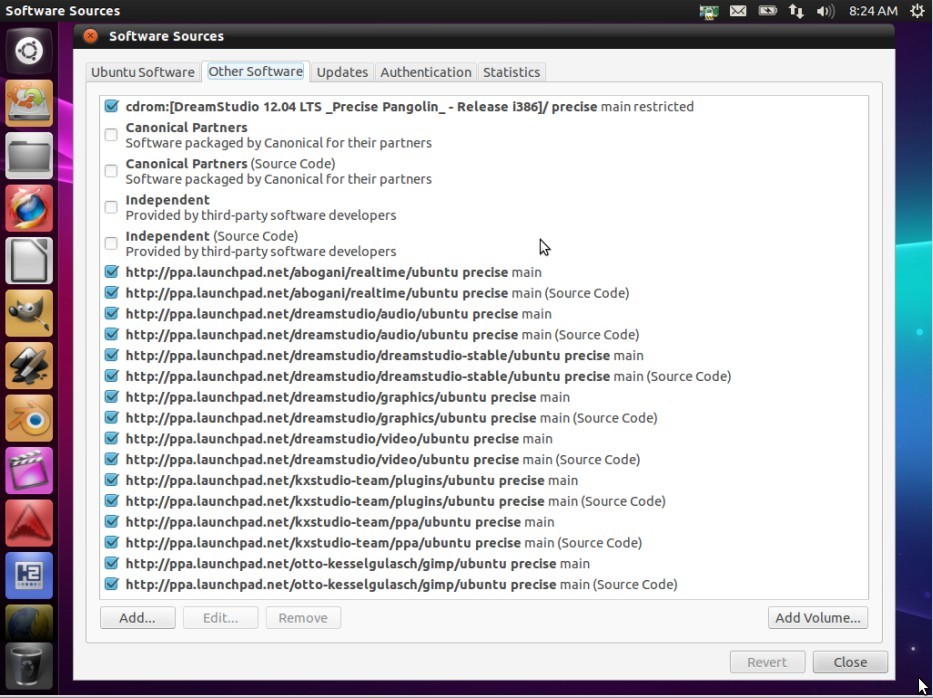Click the Remove button
The image size is (933, 698).
point(303,618)
